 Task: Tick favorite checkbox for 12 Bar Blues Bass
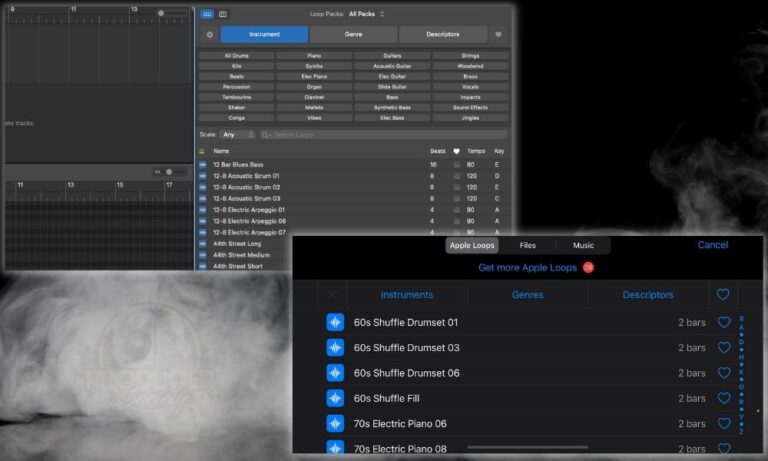click(x=456, y=165)
